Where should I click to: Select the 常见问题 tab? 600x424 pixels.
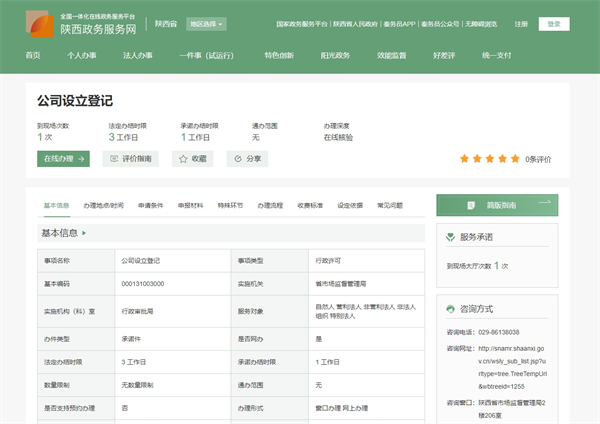[x=390, y=205]
